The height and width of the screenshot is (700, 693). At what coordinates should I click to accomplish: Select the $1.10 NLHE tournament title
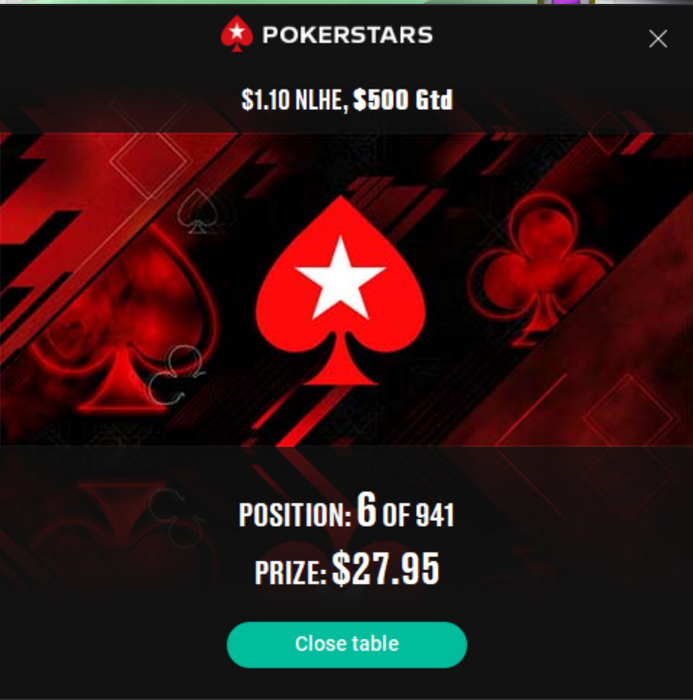coord(292,99)
